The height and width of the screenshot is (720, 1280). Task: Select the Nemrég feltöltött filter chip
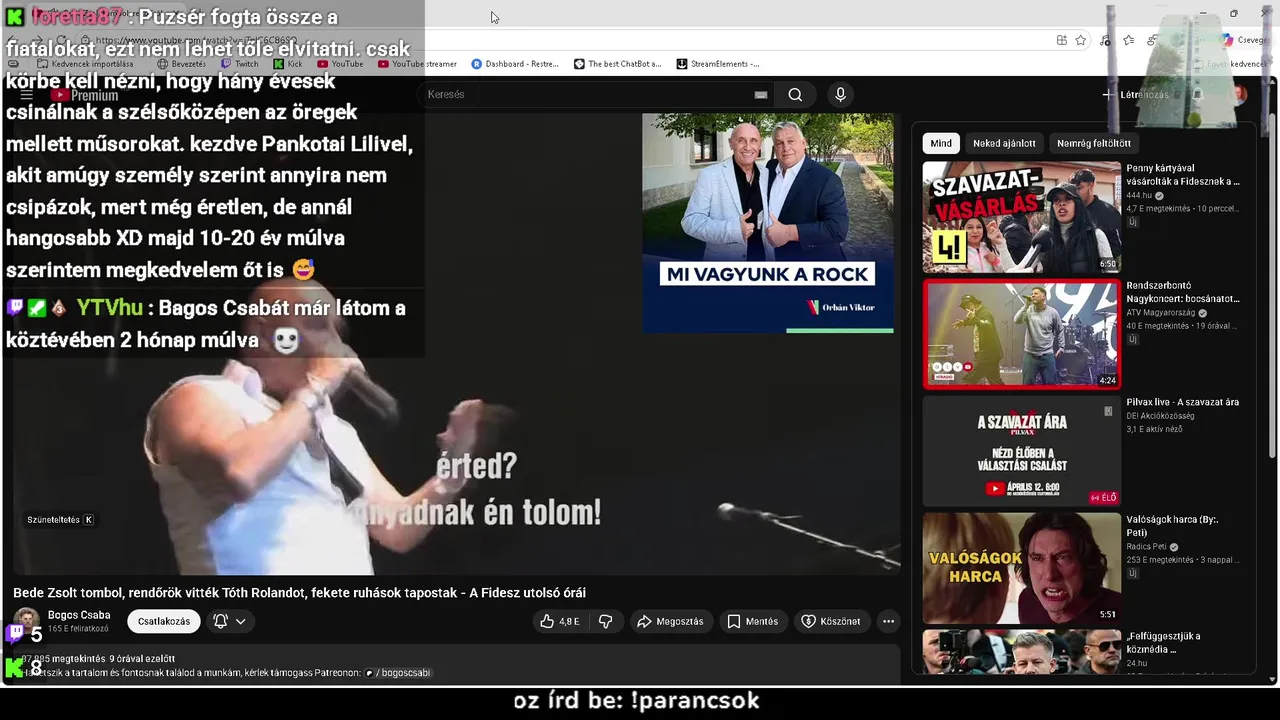pyautogui.click(x=1094, y=143)
